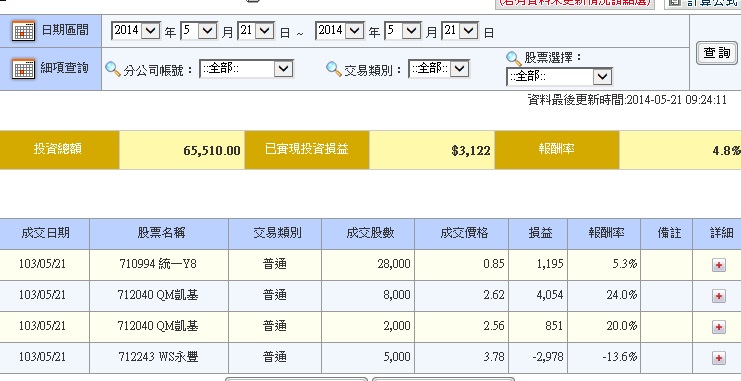Open end day 21 dropdown
This screenshot has width=741, height=381.
pos(460,31)
